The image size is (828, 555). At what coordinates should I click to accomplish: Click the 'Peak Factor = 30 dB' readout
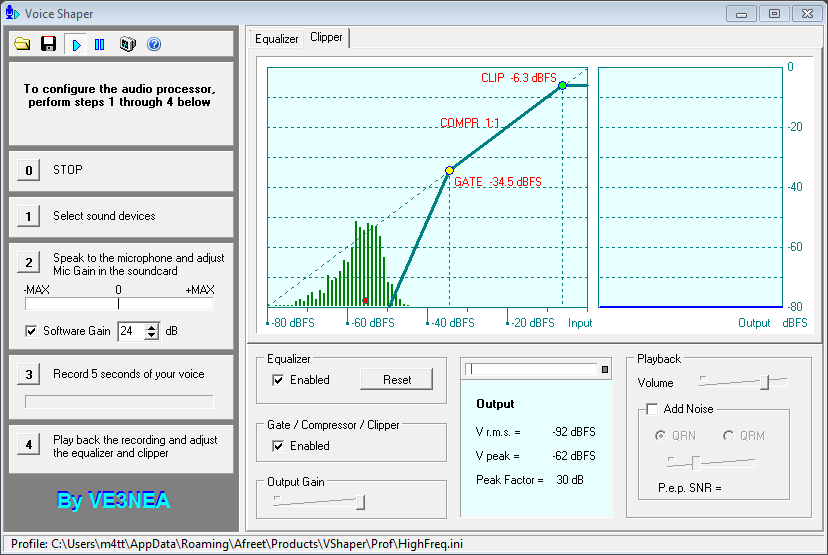530,480
